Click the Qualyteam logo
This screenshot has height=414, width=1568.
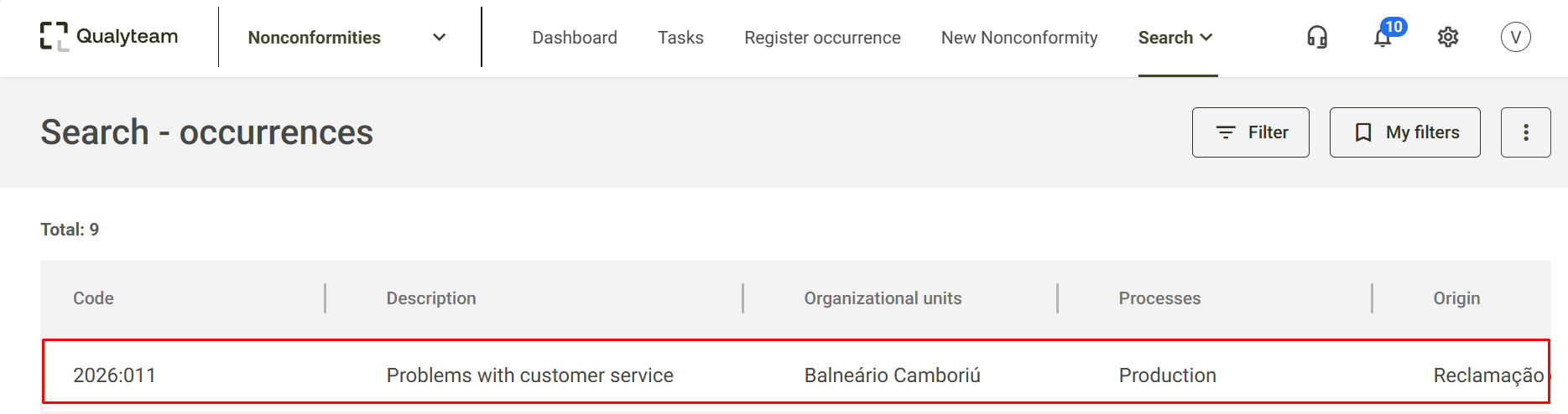[x=109, y=37]
